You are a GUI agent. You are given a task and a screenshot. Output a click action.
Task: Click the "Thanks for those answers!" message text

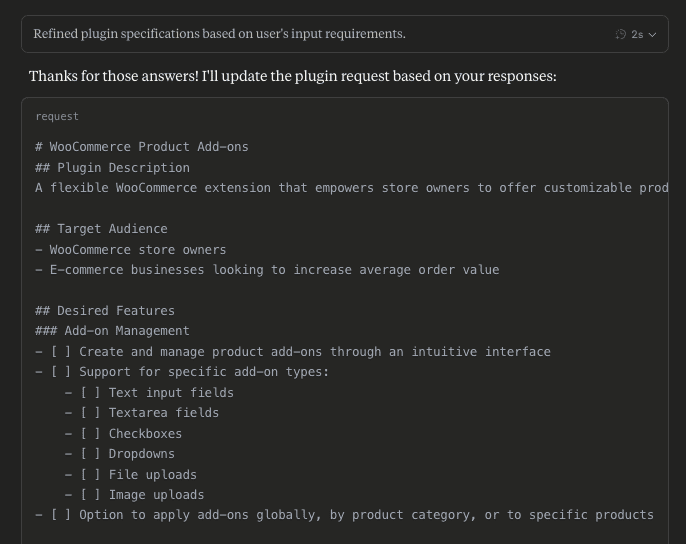(114, 76)
